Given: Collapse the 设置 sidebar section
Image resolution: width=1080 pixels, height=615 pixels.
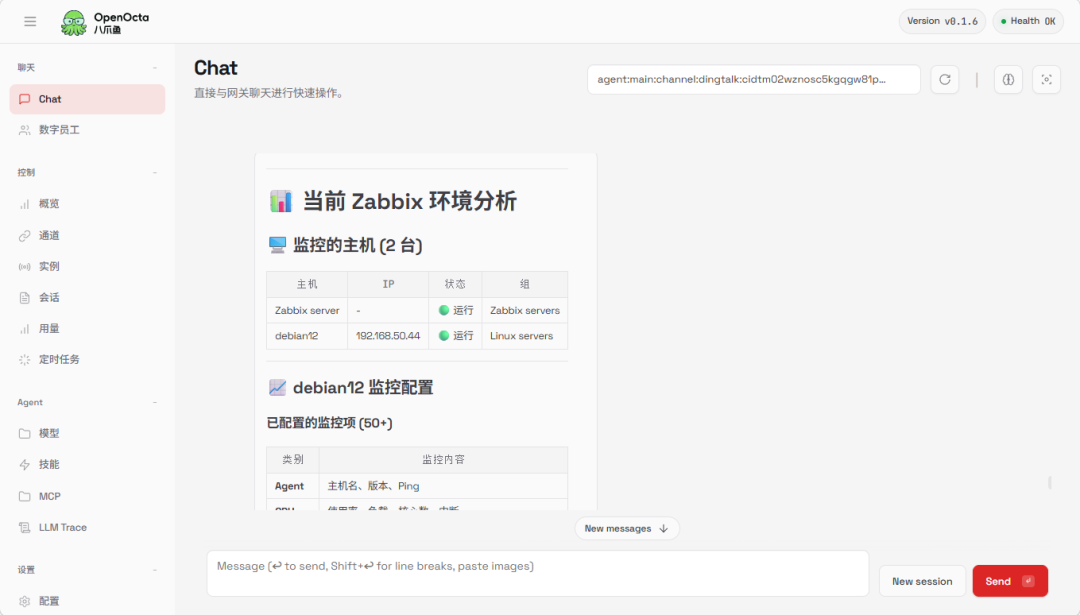Looking at the screenshot, I should coord(155,570).
